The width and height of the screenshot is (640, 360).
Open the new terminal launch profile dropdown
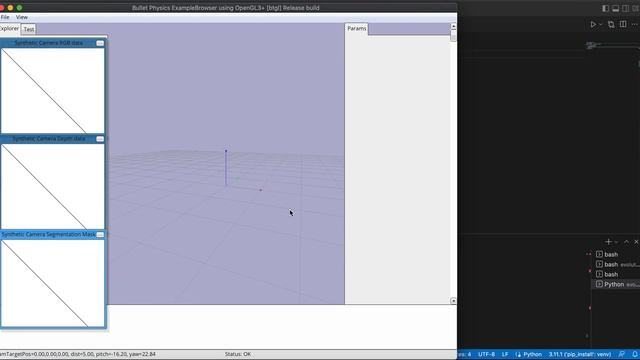tap(616, 242)
